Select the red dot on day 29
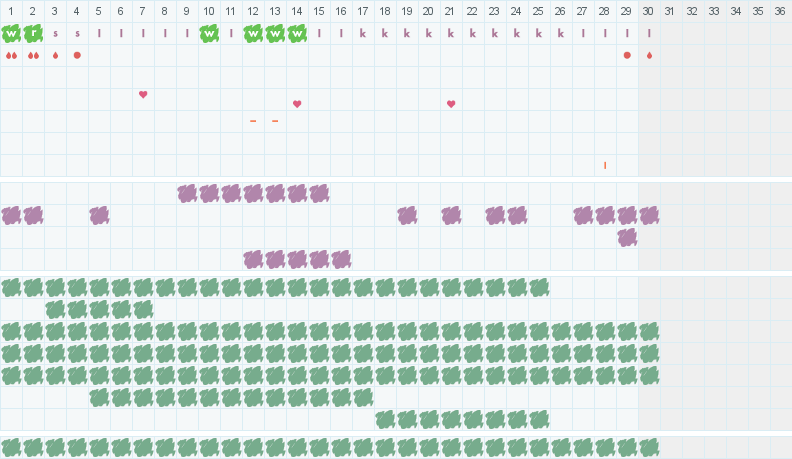 coord(627,55)
